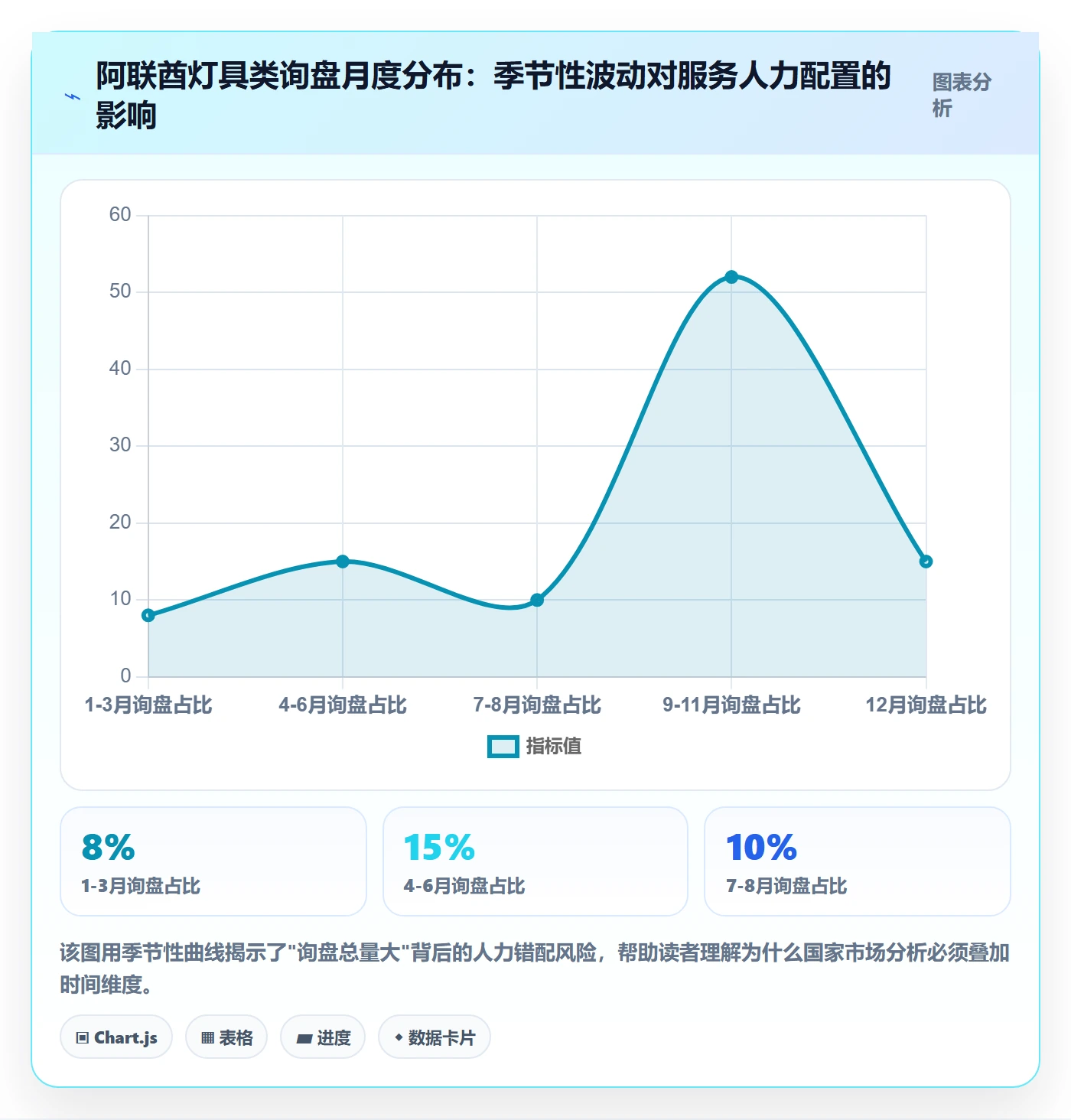Click the description paragraph starting 该图用季节性曲线
1071x1120 pixels.
[535, 969]
